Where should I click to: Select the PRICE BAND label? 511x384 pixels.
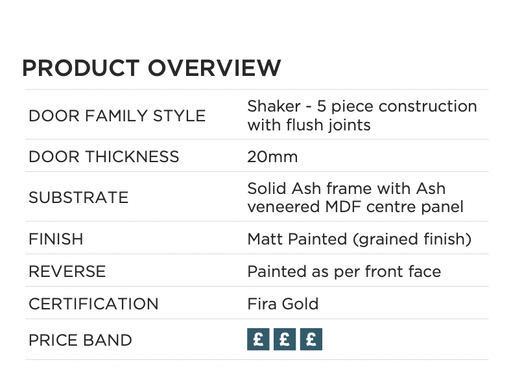pos(80,340)
